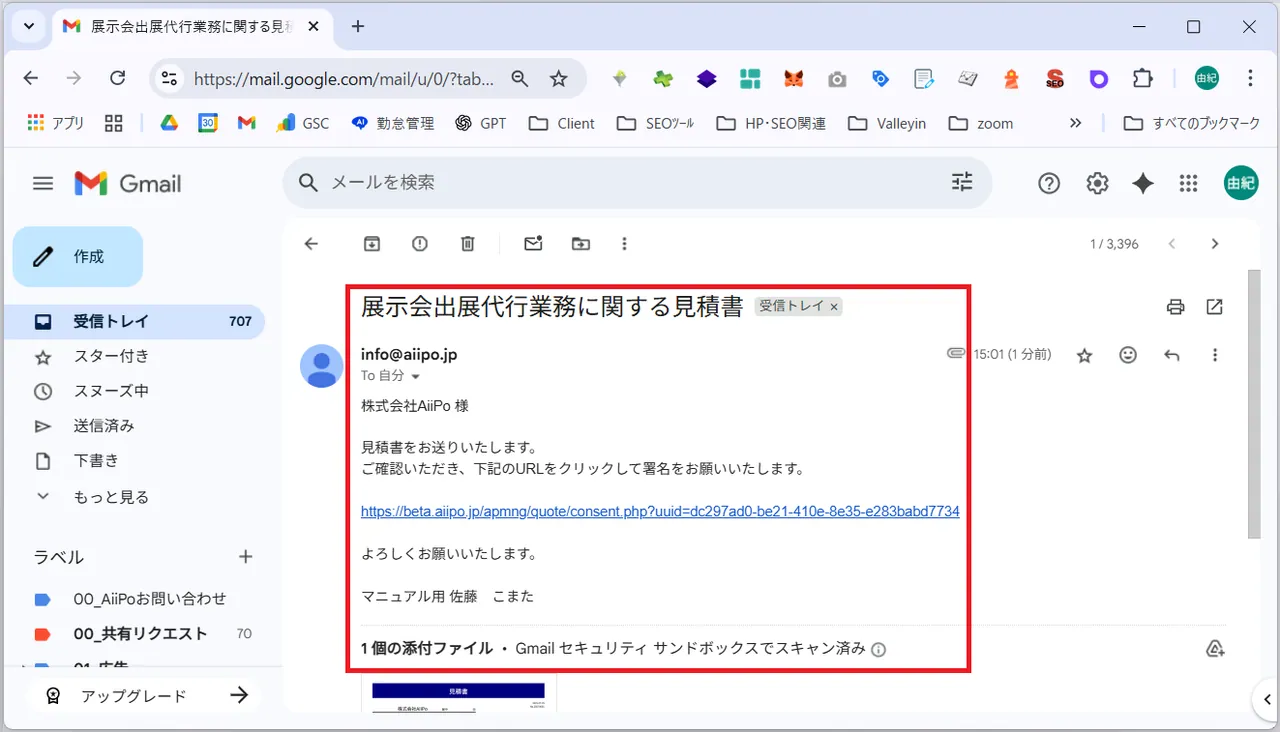Go to the next email arrow
This screenshot has width=1280, height=732.
click(x=1215, y=244)
